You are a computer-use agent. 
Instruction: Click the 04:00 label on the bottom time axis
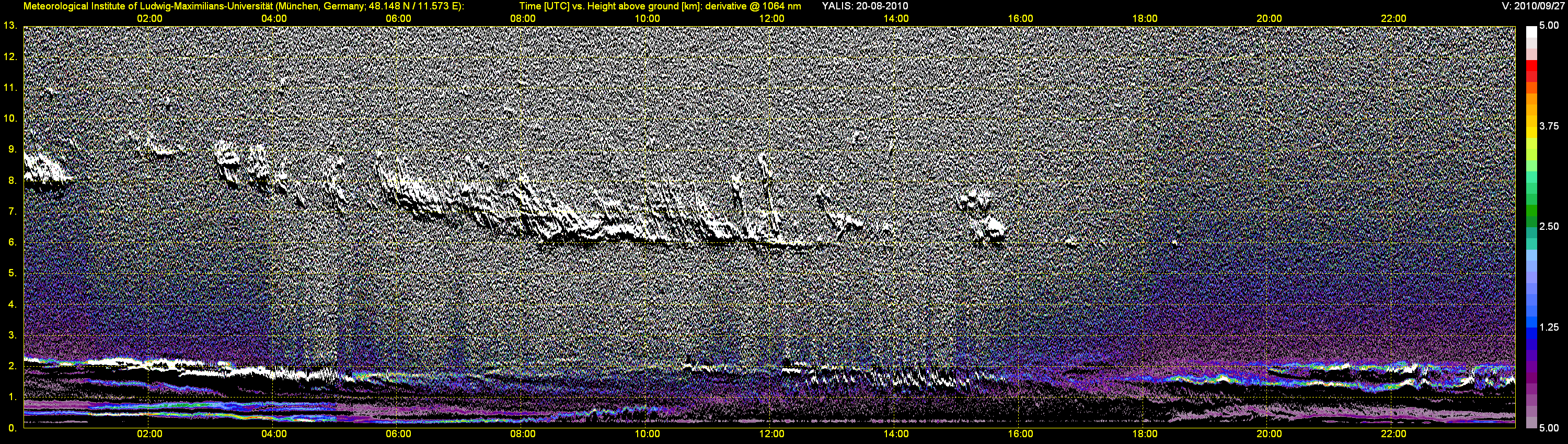(274, 434)
